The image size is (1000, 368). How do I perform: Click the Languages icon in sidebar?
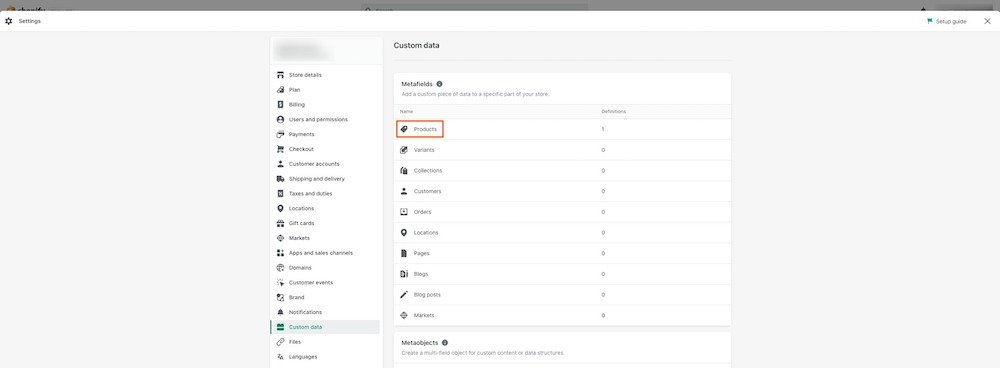click(281, 357)
